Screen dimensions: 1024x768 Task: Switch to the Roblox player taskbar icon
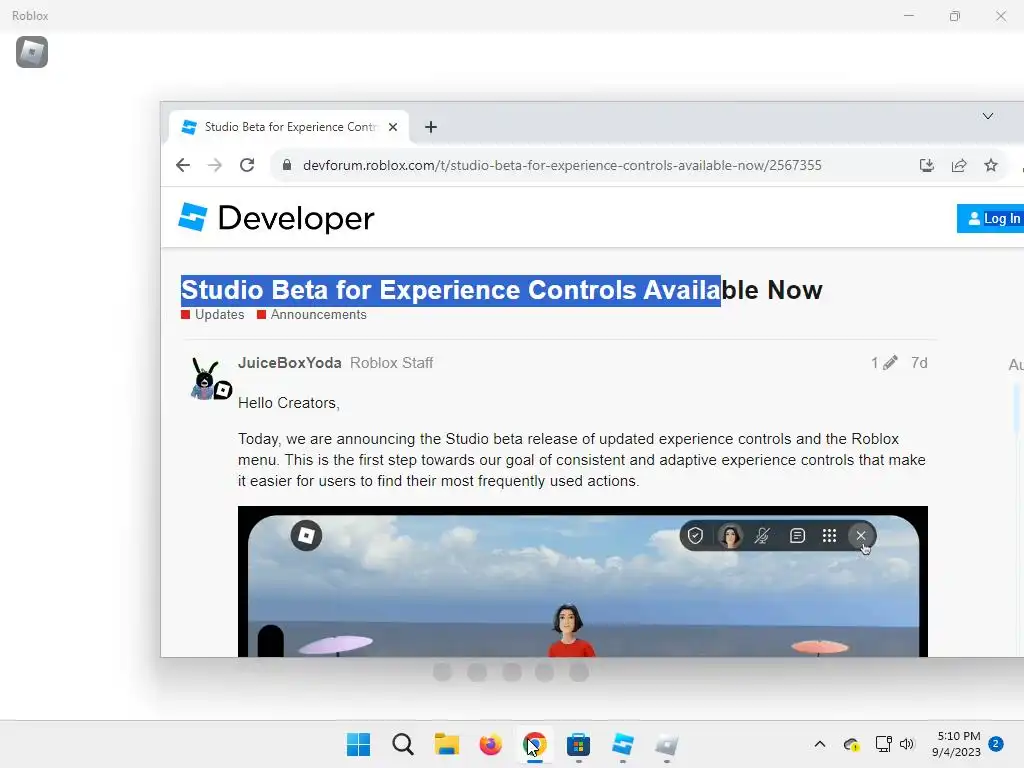(x=666, y=744)
